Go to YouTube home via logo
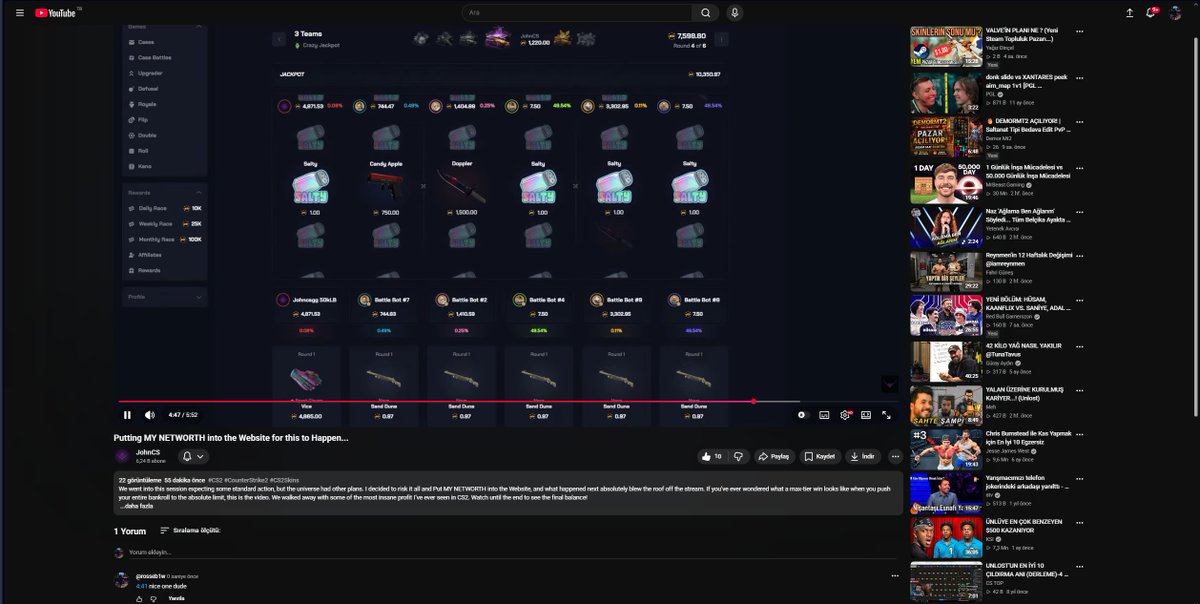Image resolution: width=1200 pixels, height=604 pixels. [x=56, y=13]
